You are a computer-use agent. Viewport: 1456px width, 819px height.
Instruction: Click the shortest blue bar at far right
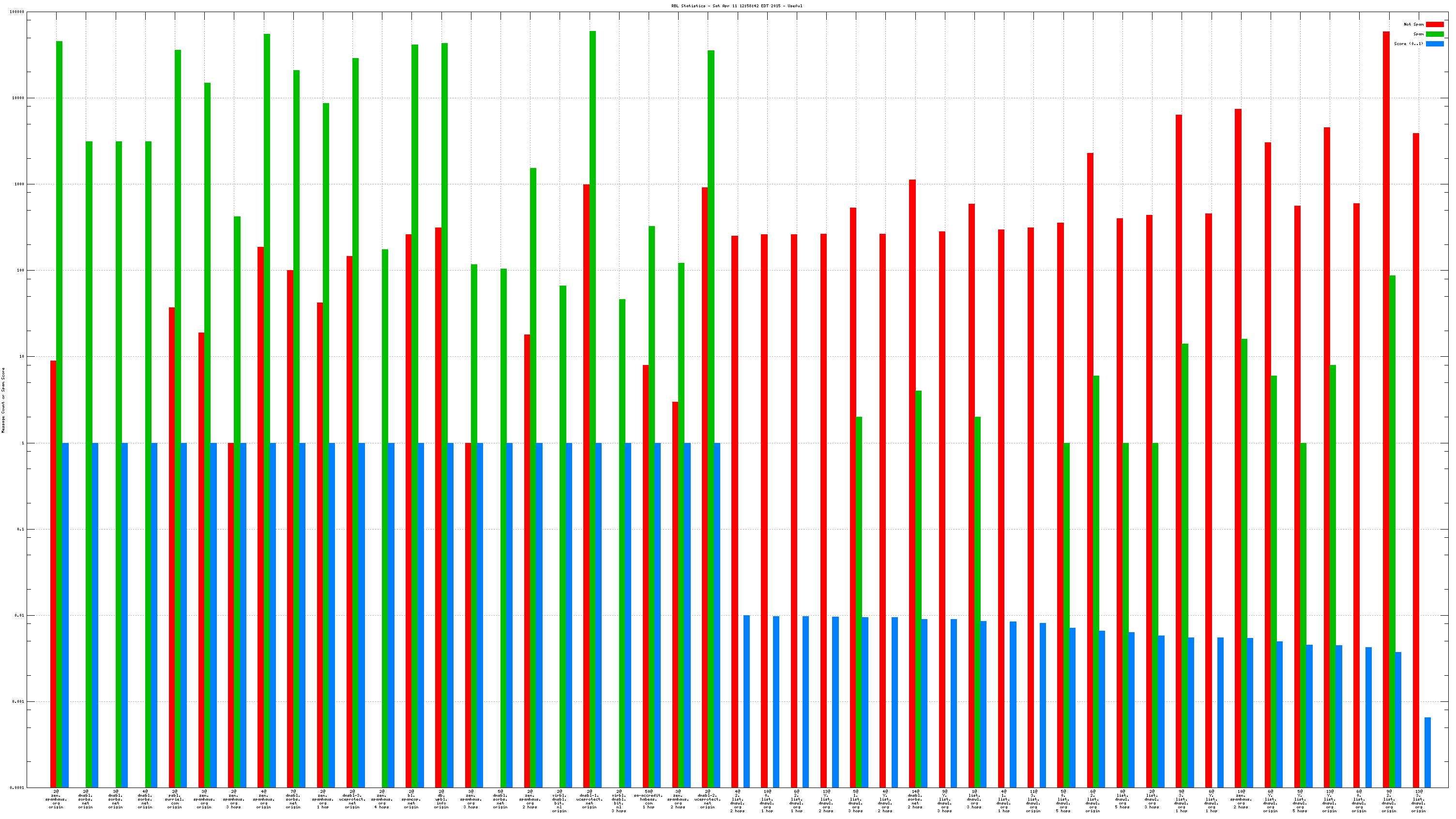(1427, 752)
